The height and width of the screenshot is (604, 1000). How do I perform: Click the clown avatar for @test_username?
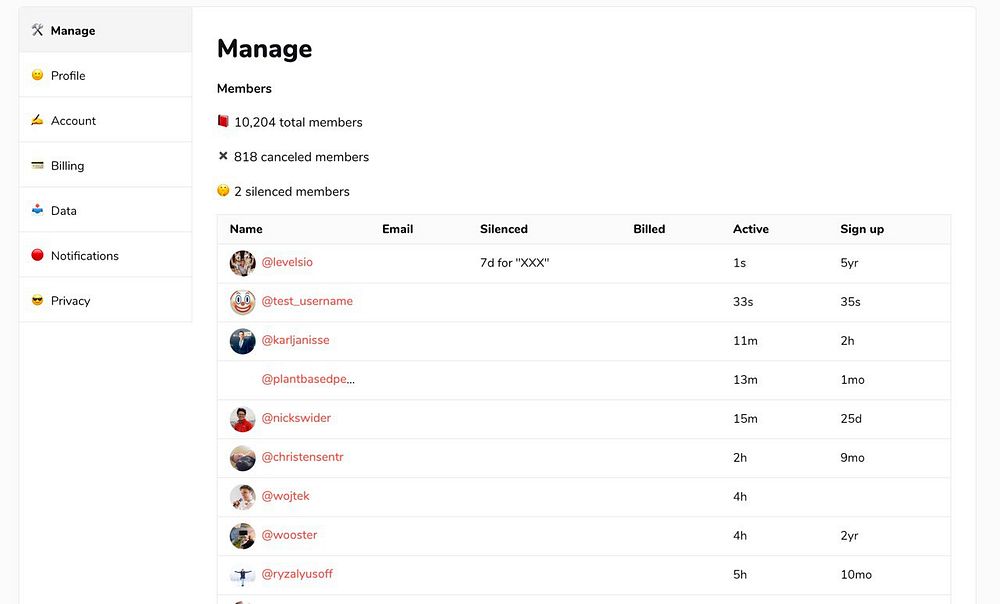pos(242,302)
